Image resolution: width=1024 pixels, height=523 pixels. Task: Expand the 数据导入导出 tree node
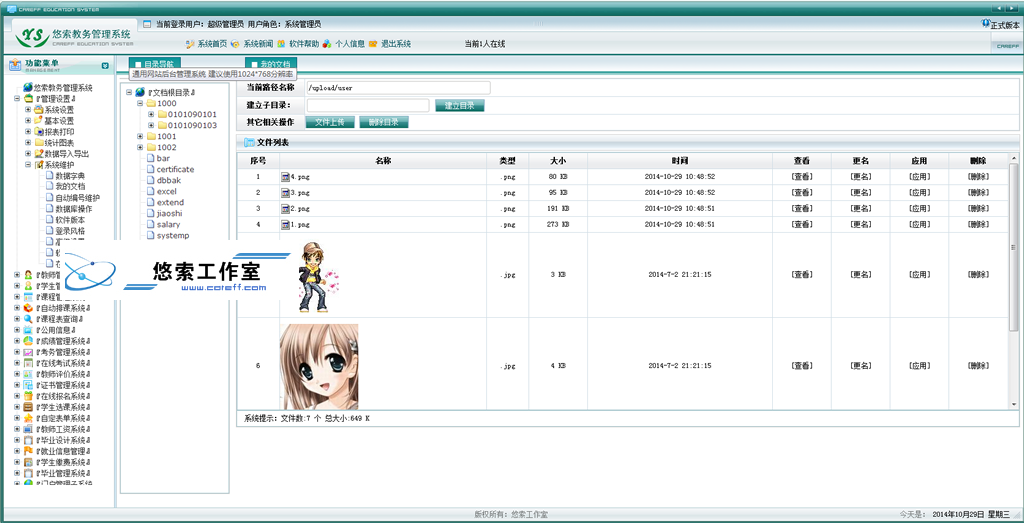(x=28, y=154)
